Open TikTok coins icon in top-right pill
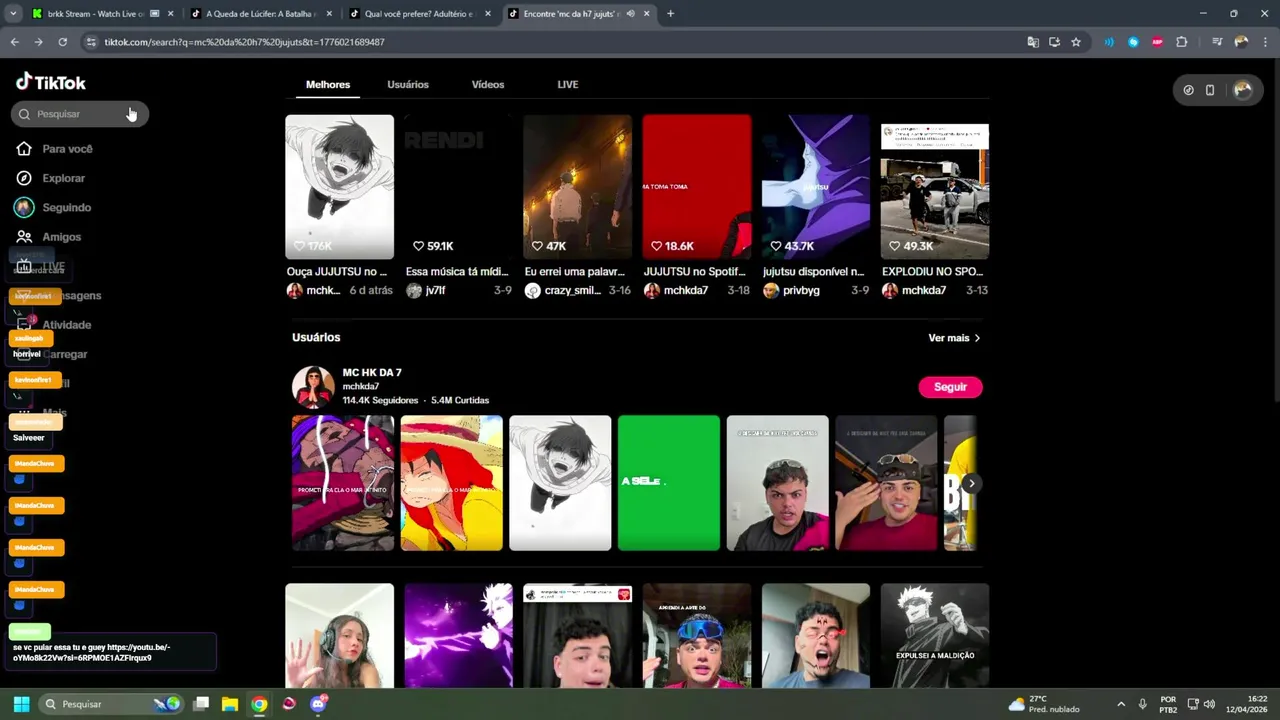The height and width of the screenshot is (720, 1280). tap(1188, 90)
